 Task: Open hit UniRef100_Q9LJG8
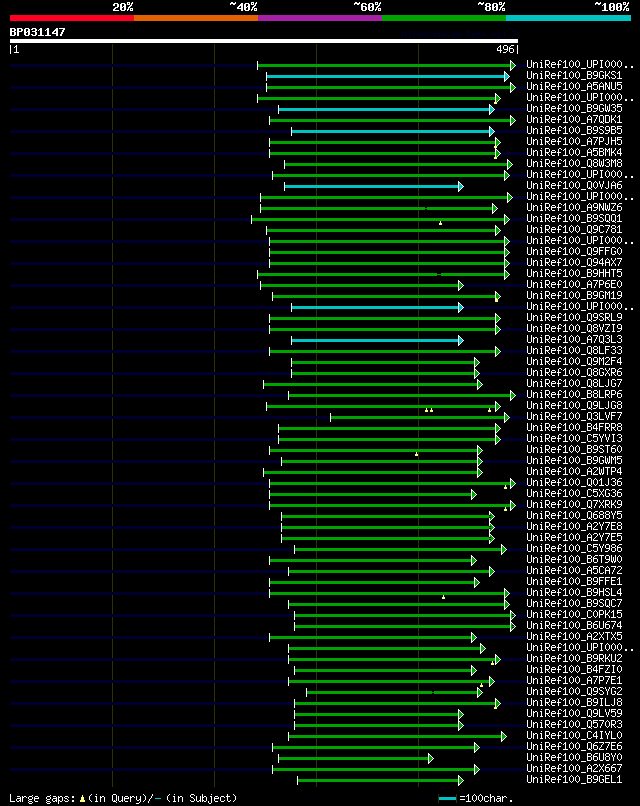(574, 405)
